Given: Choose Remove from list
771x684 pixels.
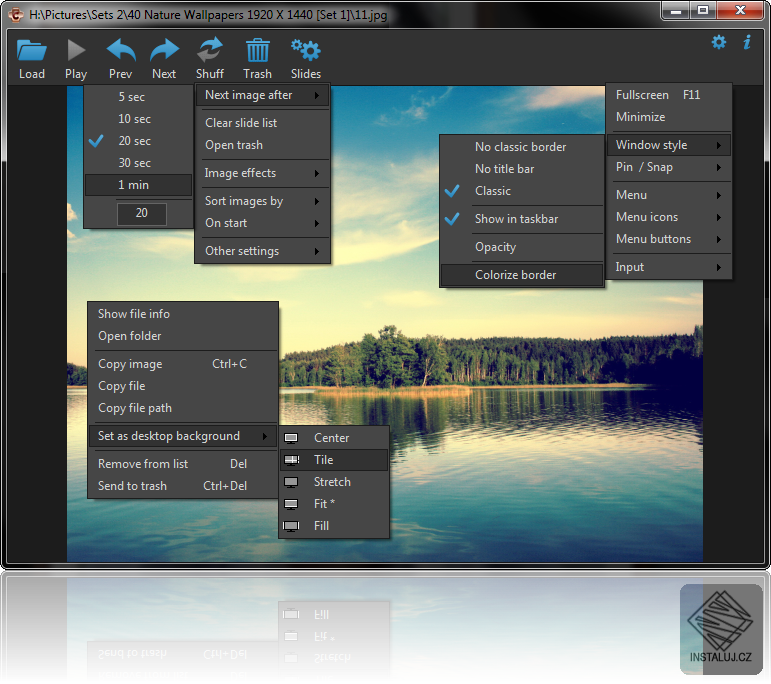Looking at the screenshot, I should point(183,464).
